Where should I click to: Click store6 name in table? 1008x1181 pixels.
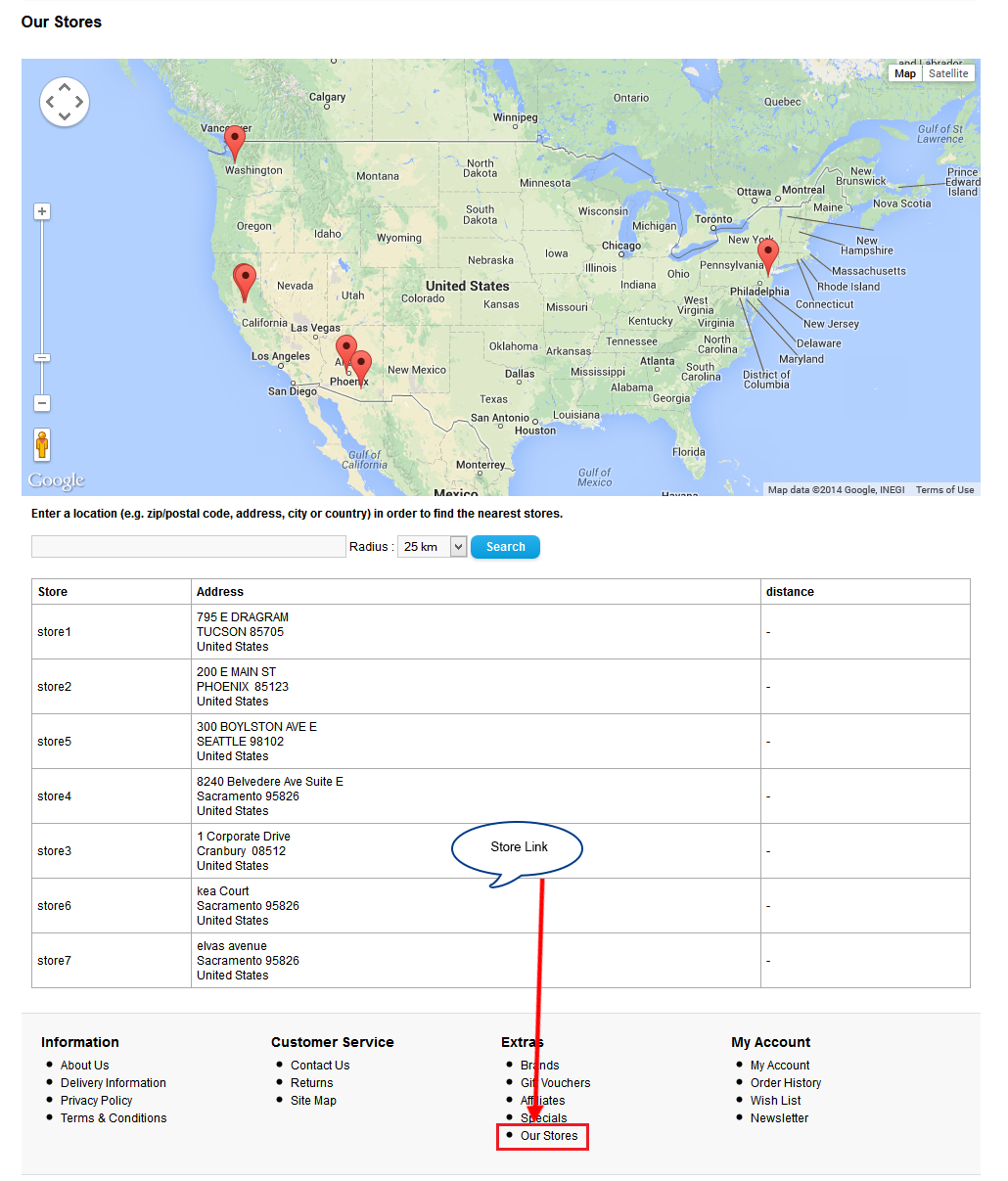point(54,906)
